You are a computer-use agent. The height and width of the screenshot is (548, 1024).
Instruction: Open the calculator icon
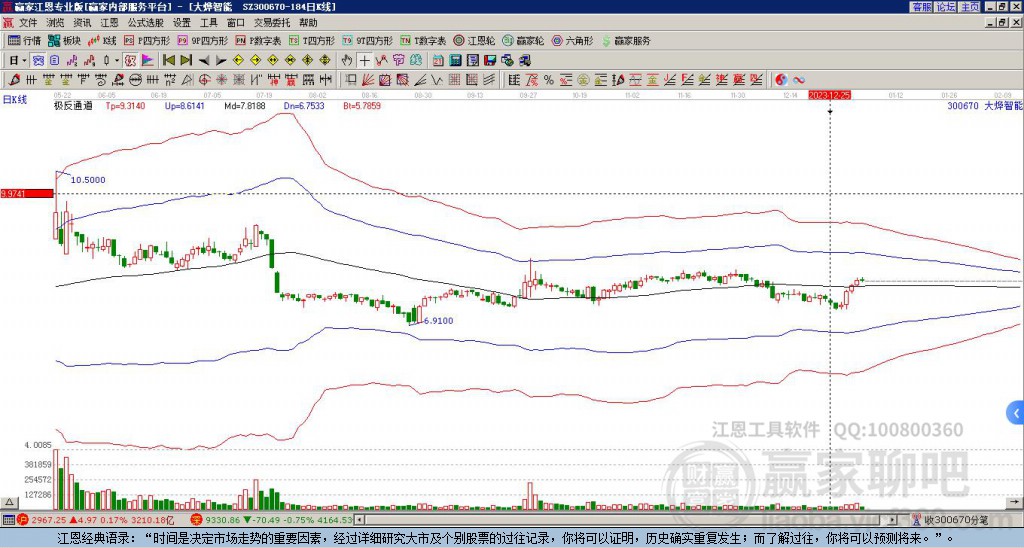[x=455, y=60]
